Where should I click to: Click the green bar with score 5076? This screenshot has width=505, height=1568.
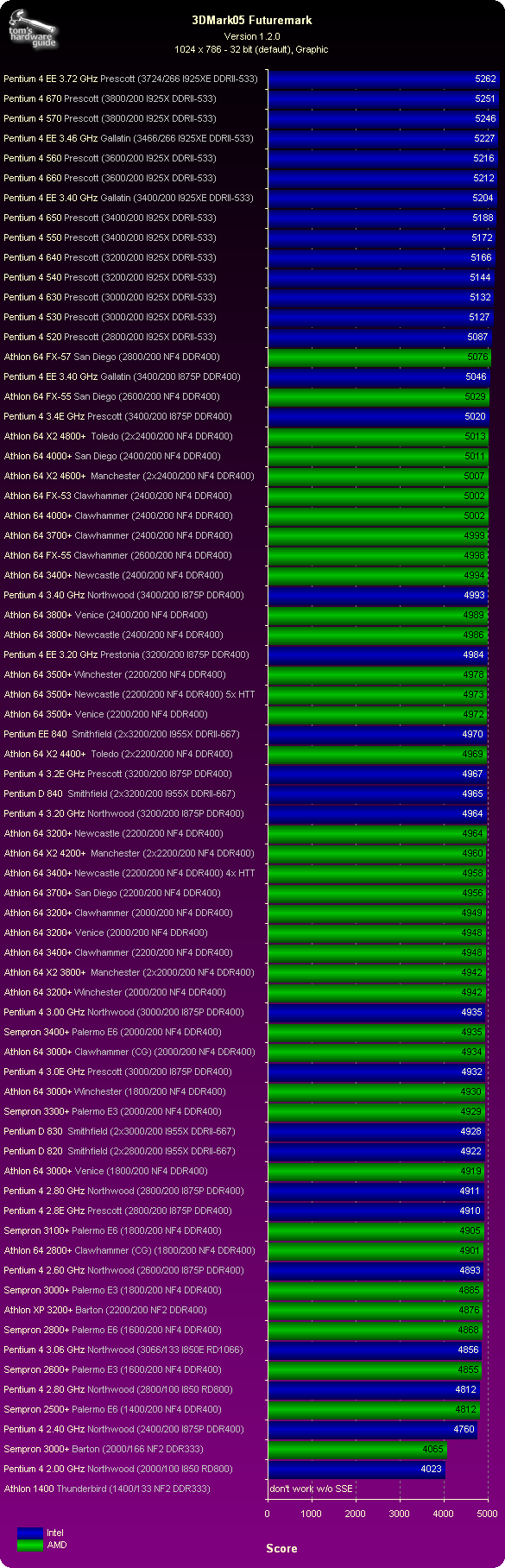point(380,357)
